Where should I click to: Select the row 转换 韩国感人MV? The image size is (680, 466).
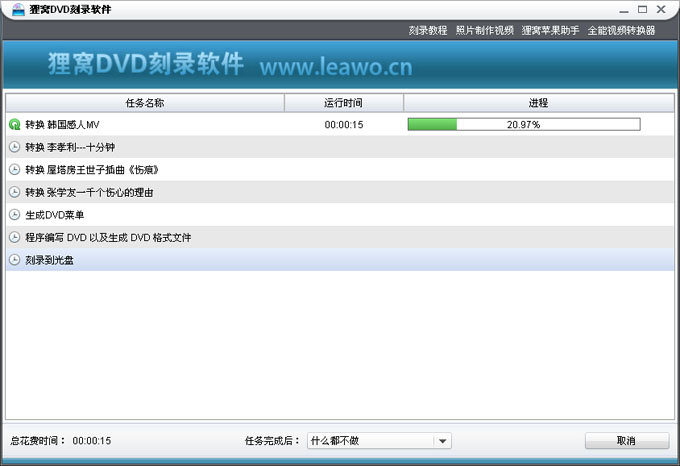[x=340, y=125]
